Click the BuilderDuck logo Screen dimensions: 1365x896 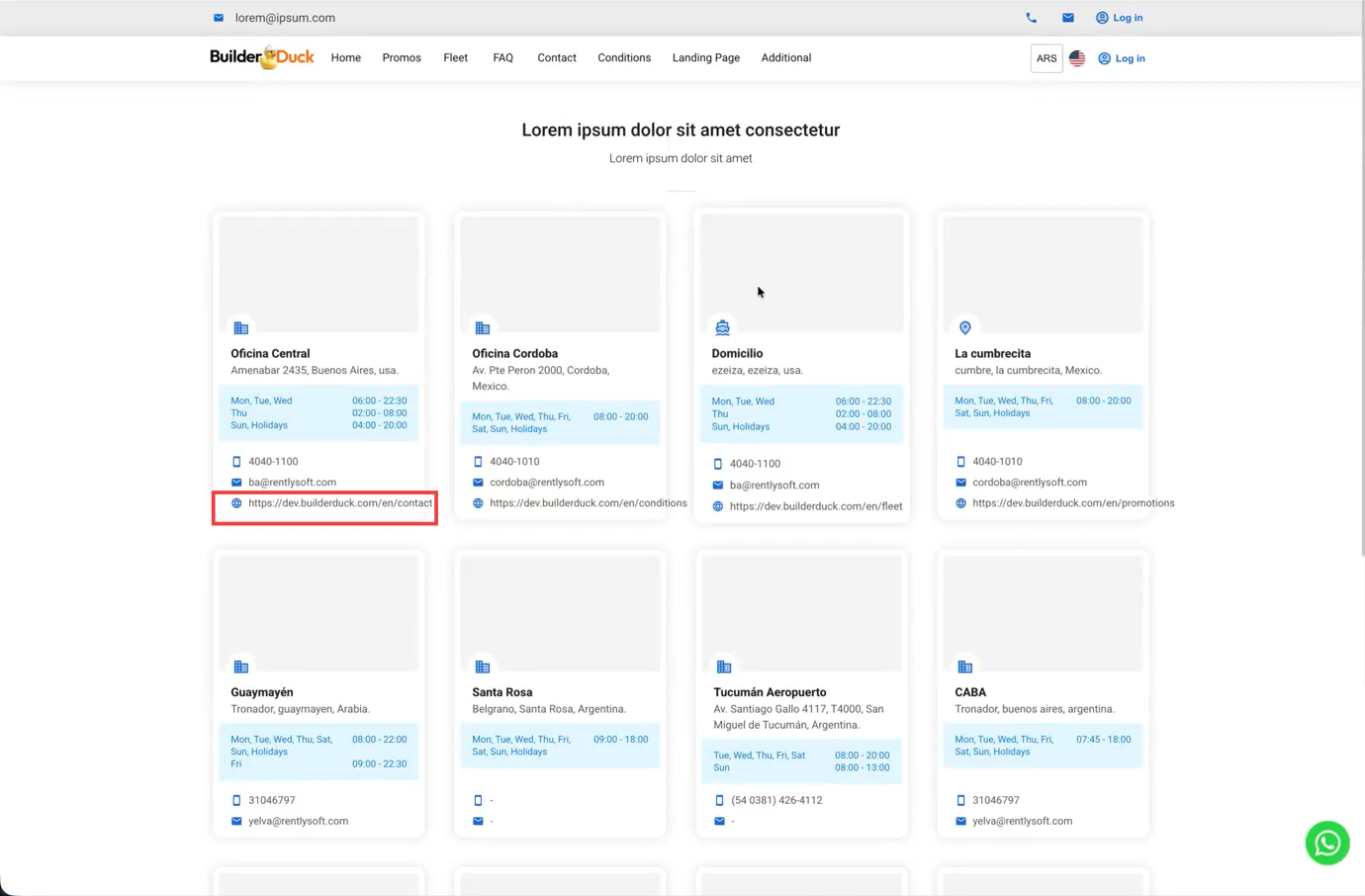(x=261, y=57)
